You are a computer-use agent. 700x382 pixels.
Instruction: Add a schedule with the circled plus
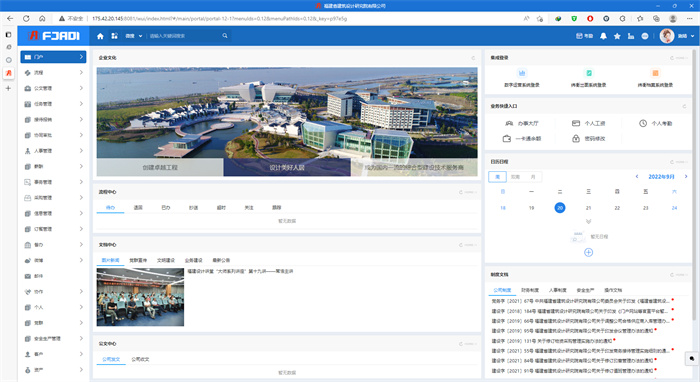(588, 253)
